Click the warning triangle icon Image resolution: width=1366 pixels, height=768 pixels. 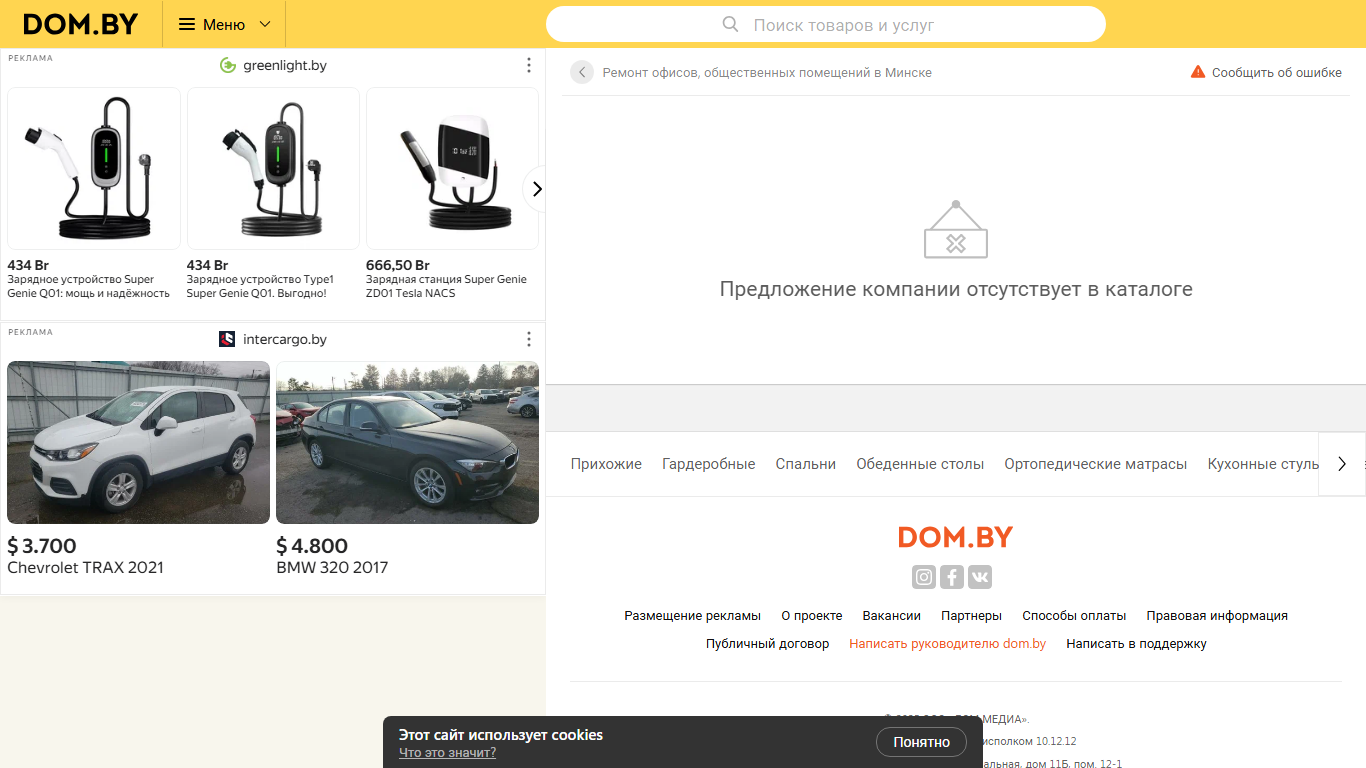tap(1198, 72)
